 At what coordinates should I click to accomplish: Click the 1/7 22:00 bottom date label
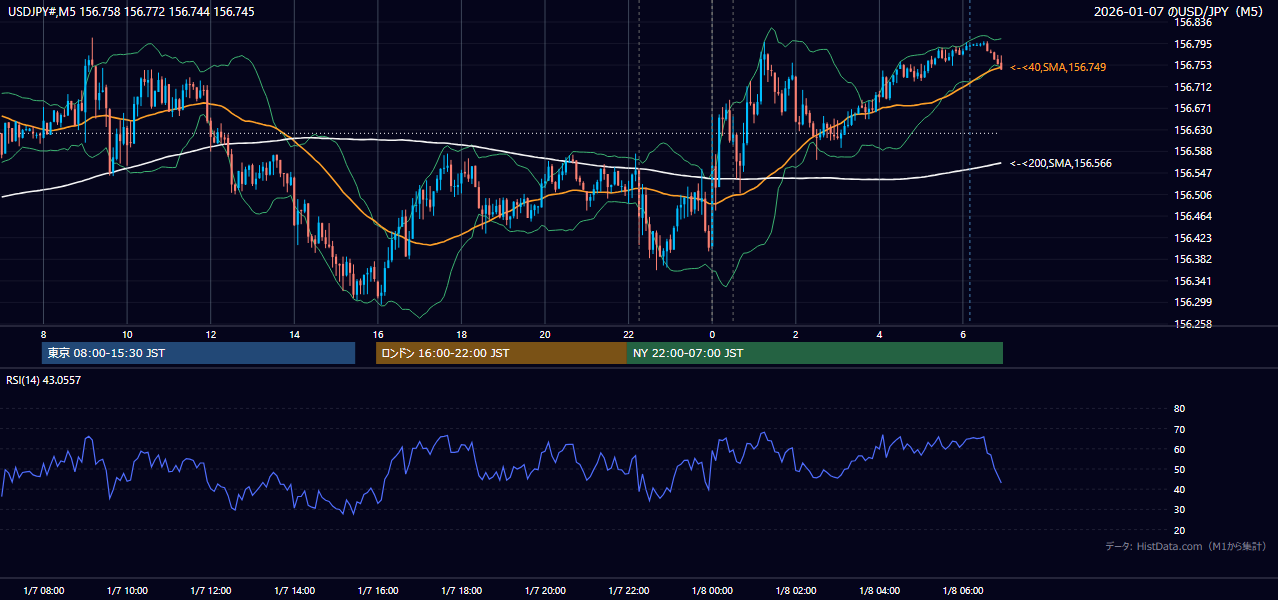(x=628, y=590)
